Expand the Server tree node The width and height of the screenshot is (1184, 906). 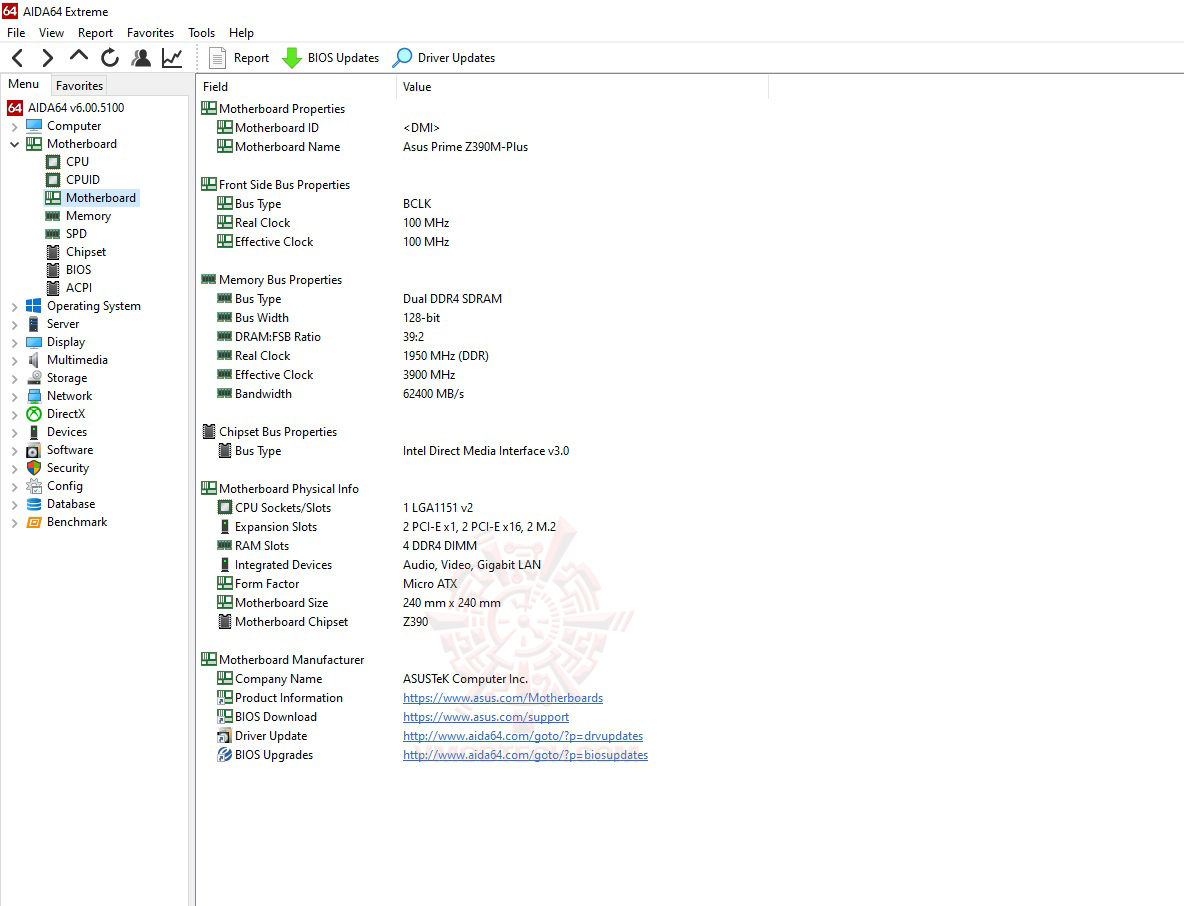(14, 324)
